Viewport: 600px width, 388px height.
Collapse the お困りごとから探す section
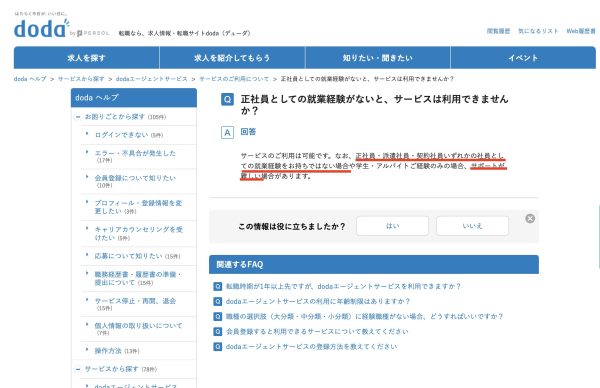click(x=78, y=117)
